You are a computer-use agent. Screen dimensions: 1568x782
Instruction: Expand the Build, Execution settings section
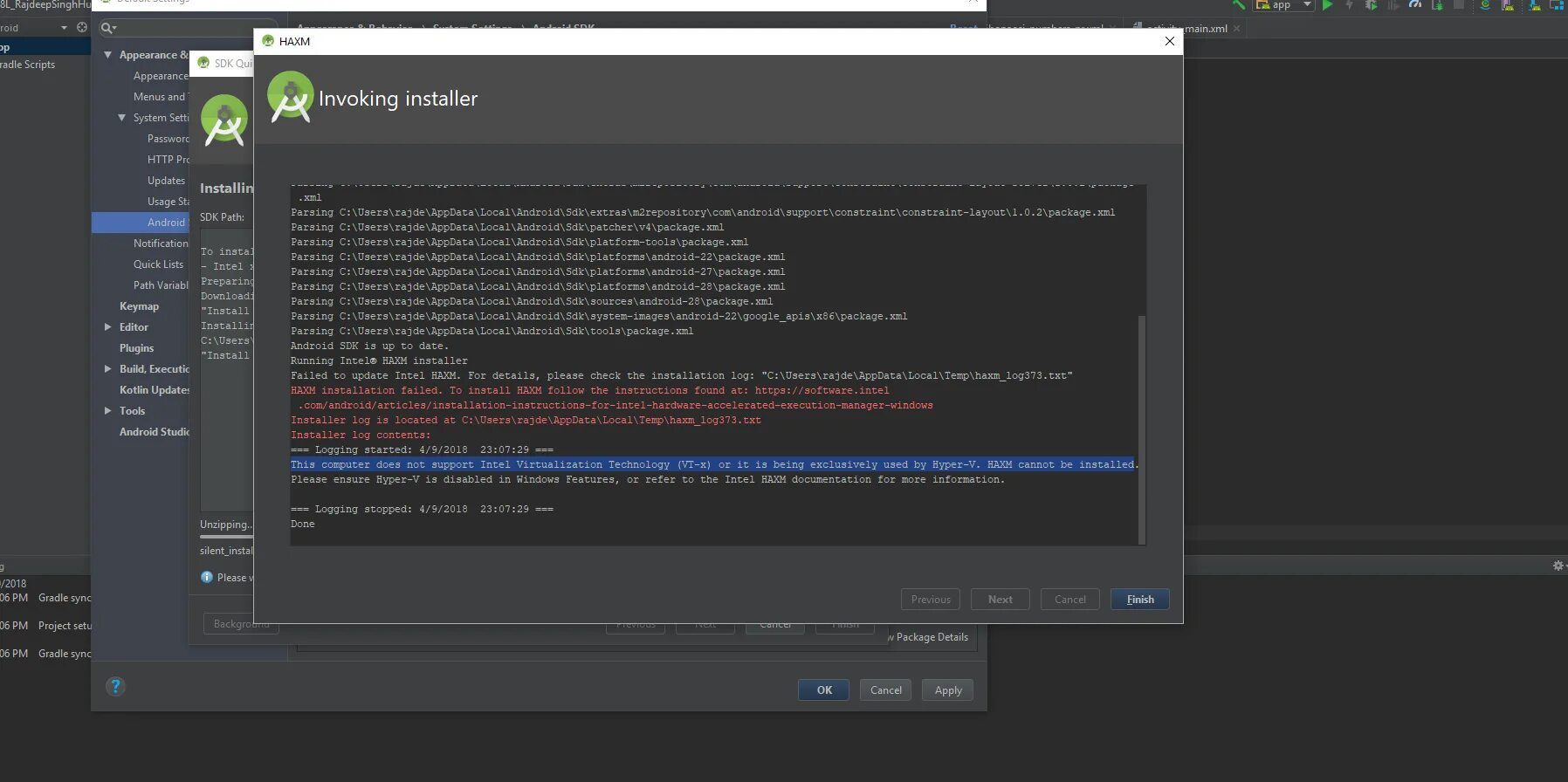pyautogui.click(x=108, y=369)
